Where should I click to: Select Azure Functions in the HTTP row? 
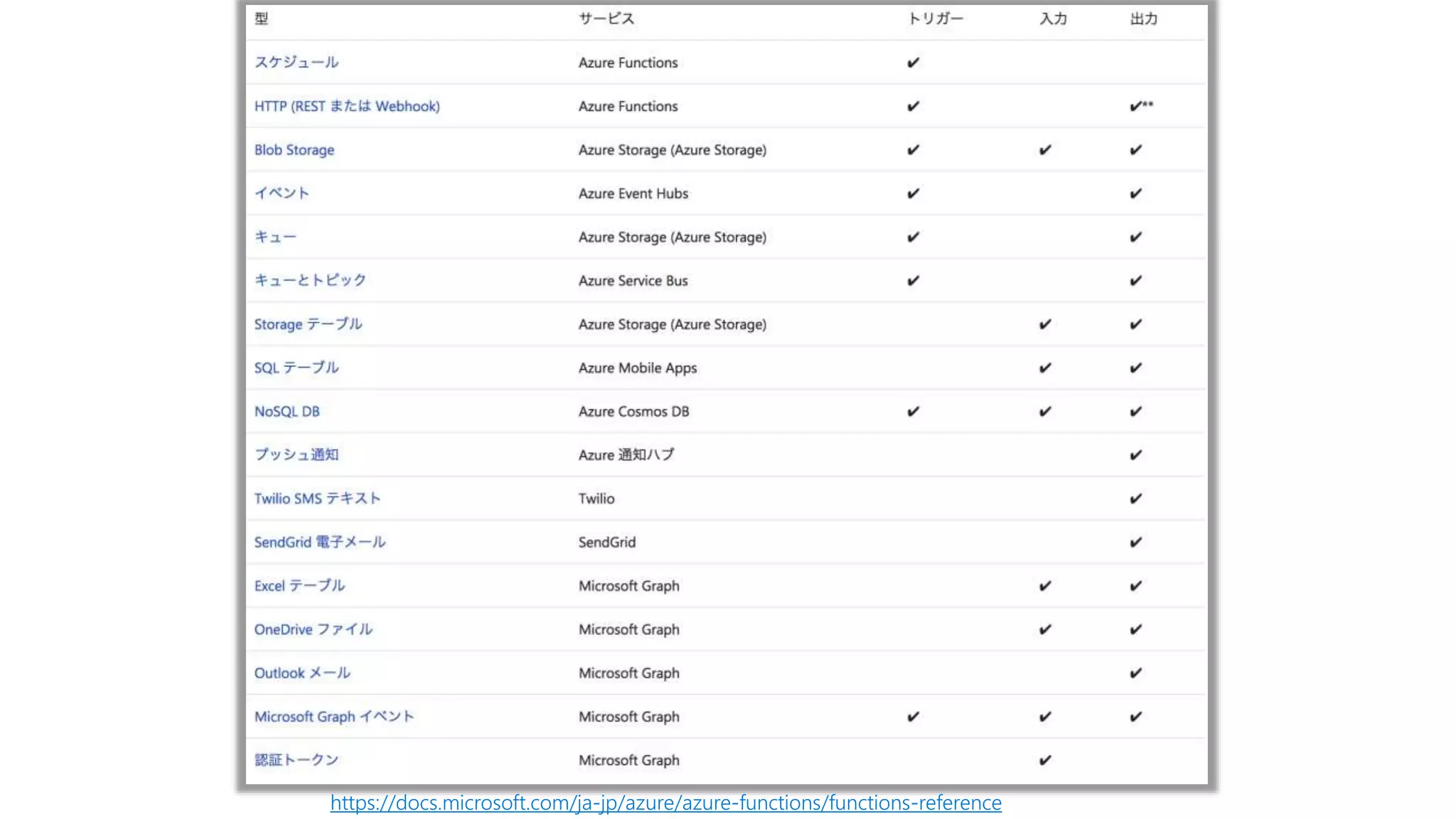tap(628, 106)
